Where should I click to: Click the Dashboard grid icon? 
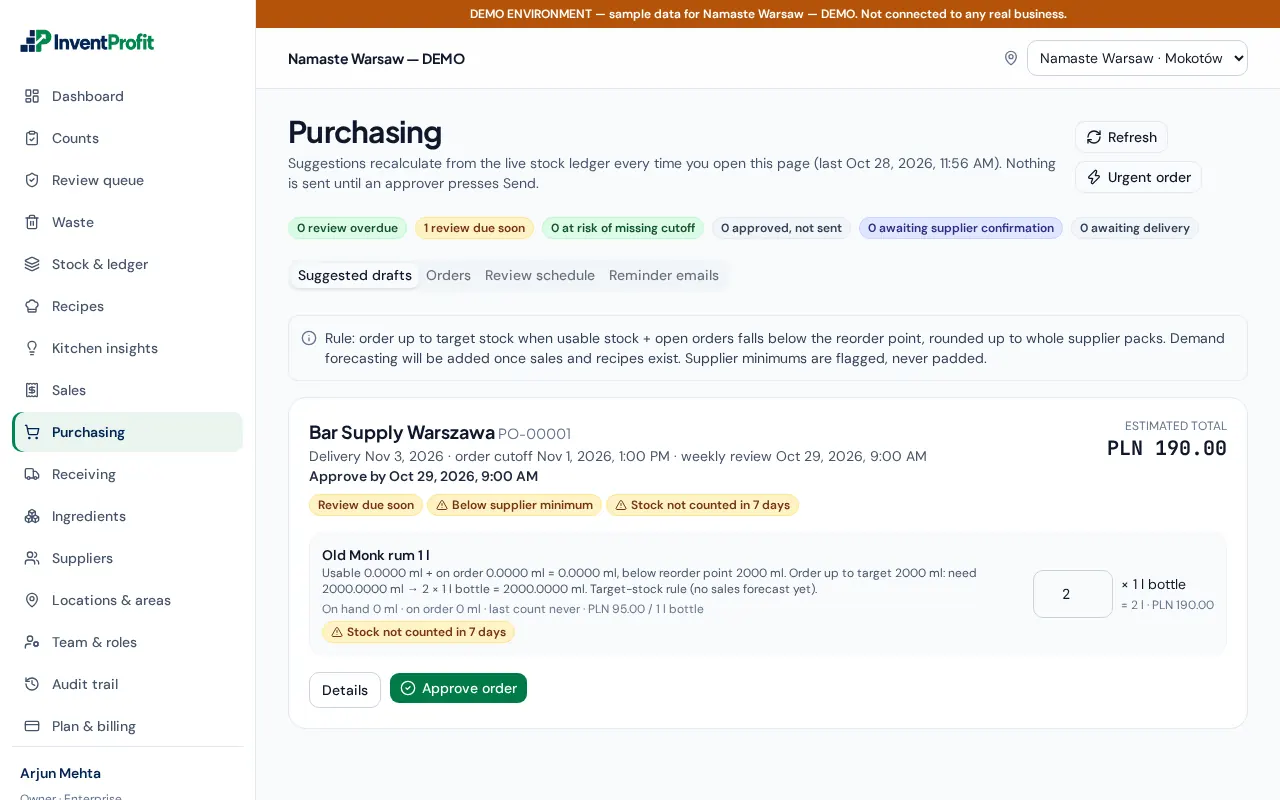pyautogui.click(x=32, y=96)
